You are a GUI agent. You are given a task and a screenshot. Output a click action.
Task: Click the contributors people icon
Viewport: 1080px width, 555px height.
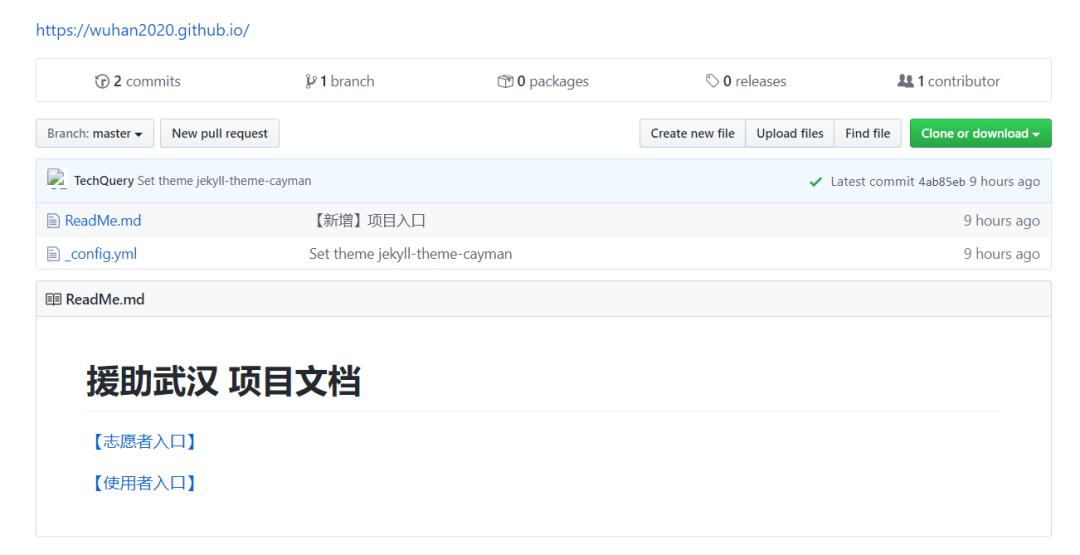pos(905,81)
